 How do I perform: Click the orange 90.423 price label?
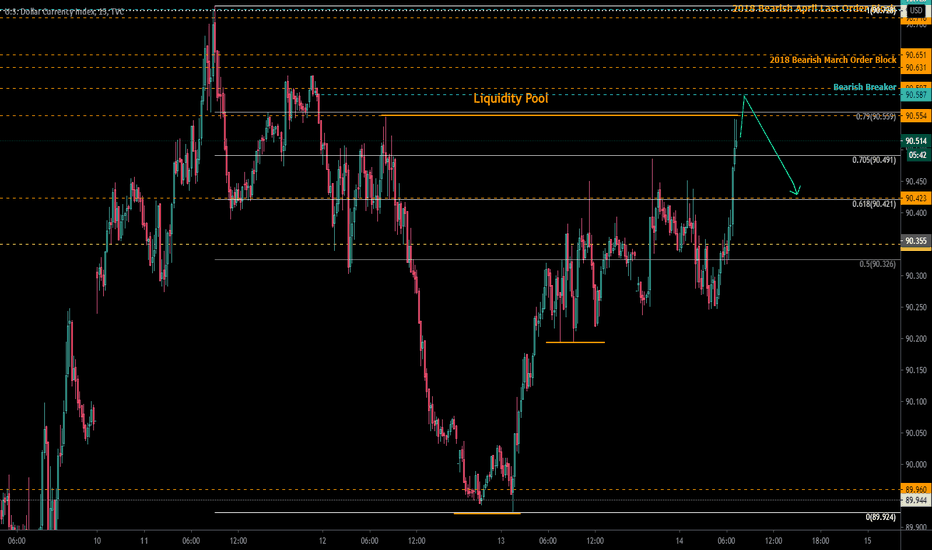[916, 199]
